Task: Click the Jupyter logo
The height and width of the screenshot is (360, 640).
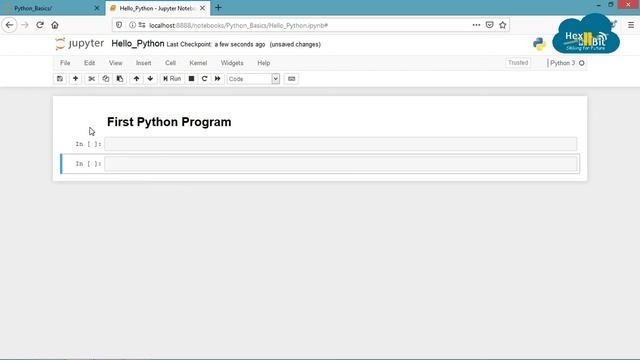Action: point(80,44)
